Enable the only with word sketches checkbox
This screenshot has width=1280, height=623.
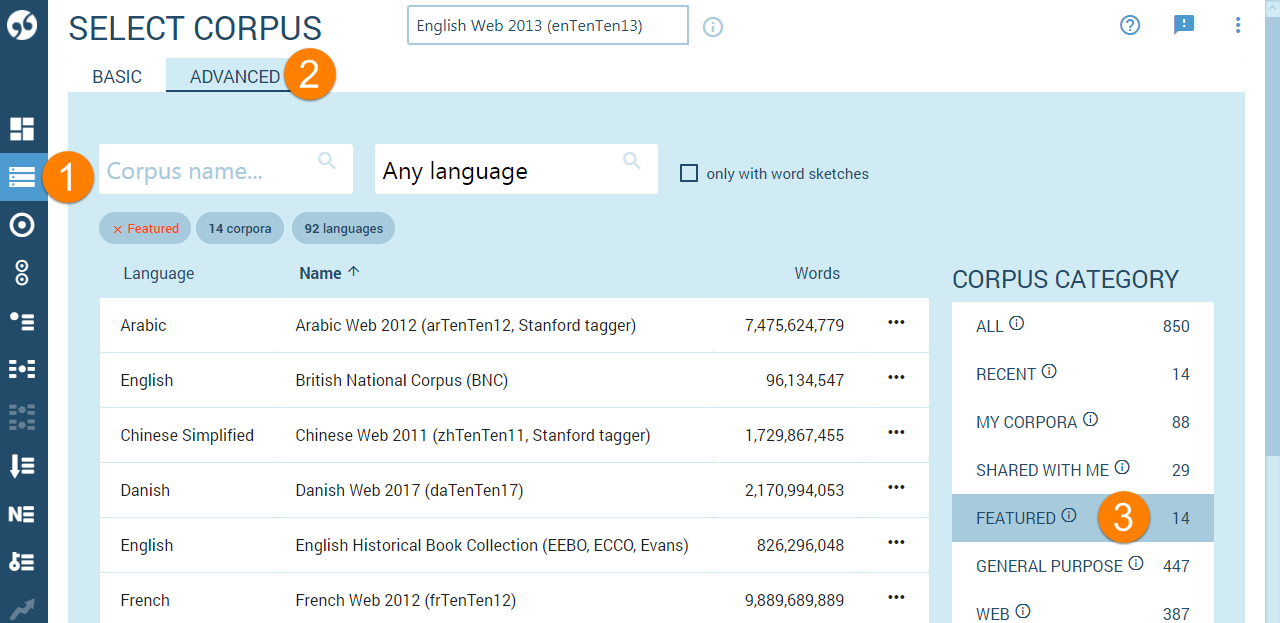click(x=689, y=173)
